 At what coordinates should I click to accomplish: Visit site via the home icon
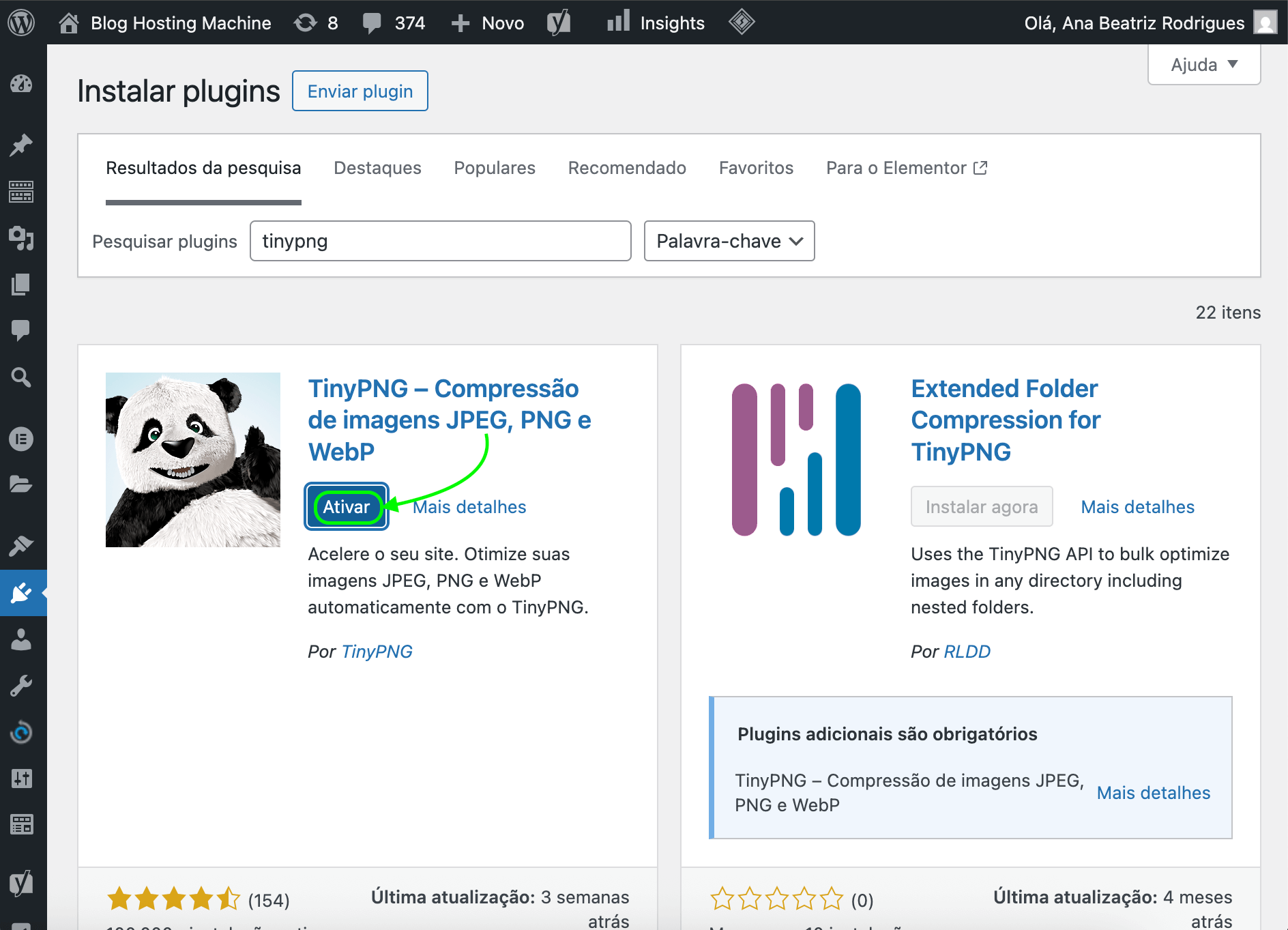(69, 23)
